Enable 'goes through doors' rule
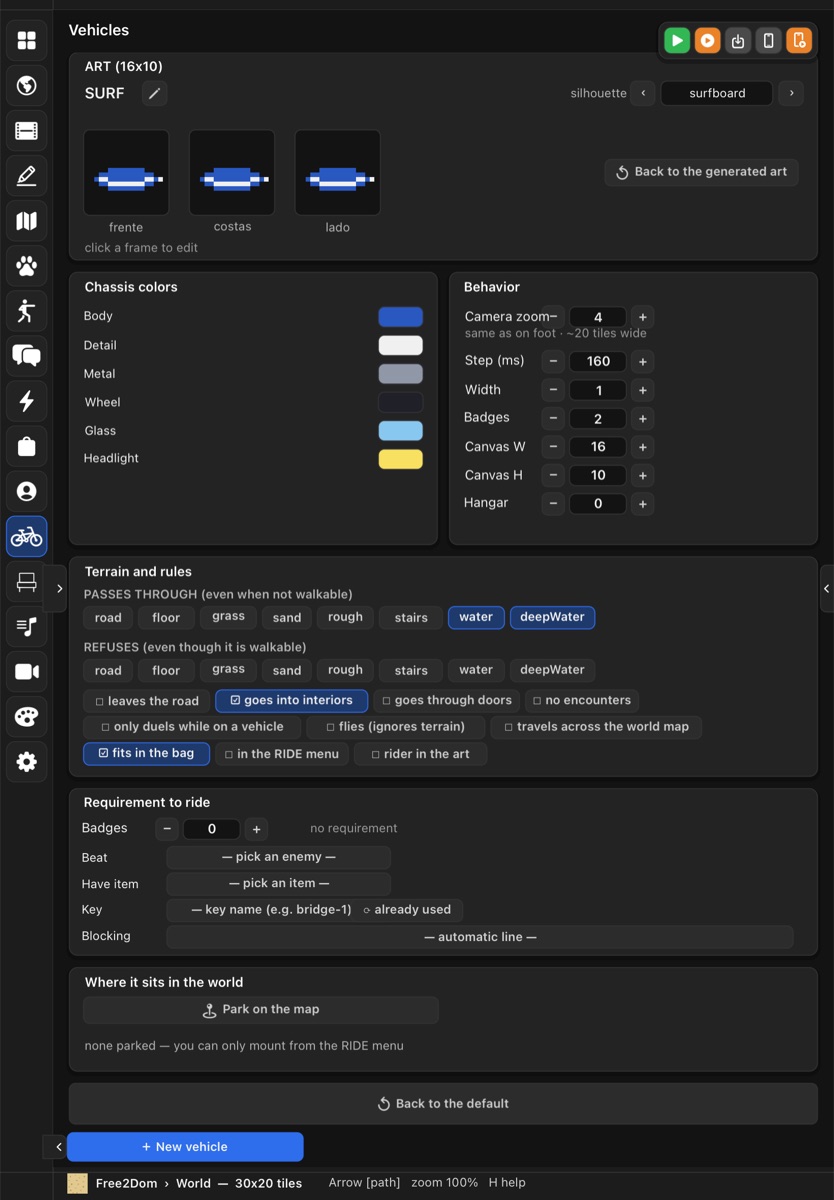 pos(447,701)
